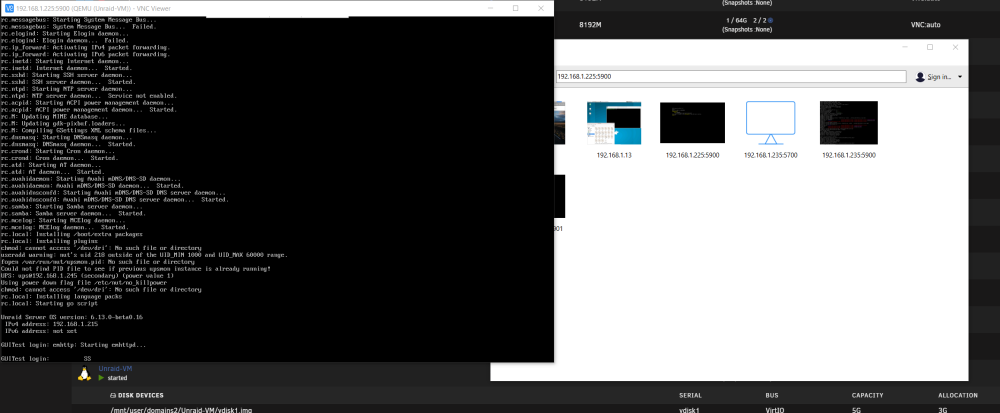The height and width of the screenshot is (413, 1000).
Task: Click the vdisk1 serial cell
Action: click(x=689, y=410)
